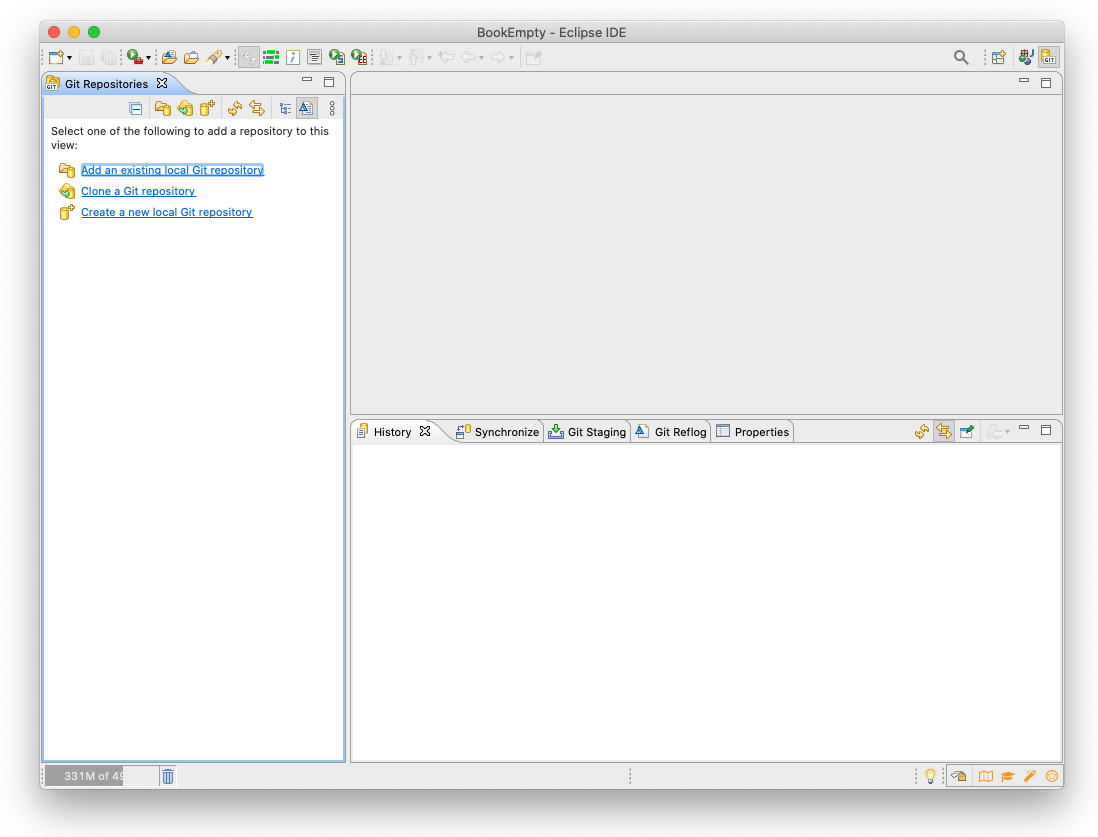This screenshot has width=1098, height=837.
Task: Open the Run external tools dropdown arrow
Action: pos(149,58)
